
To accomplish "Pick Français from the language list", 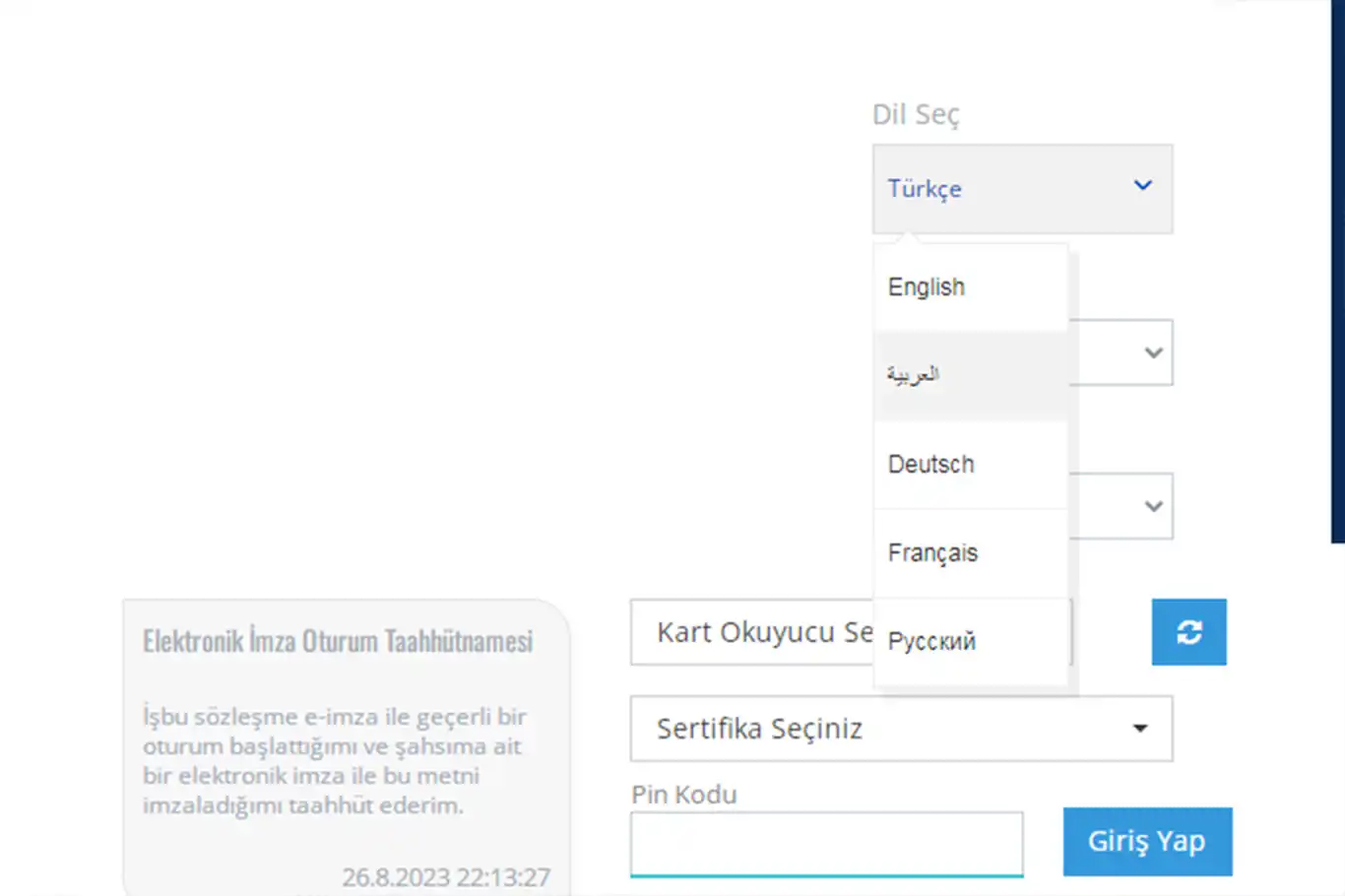I will click(971, 553).
